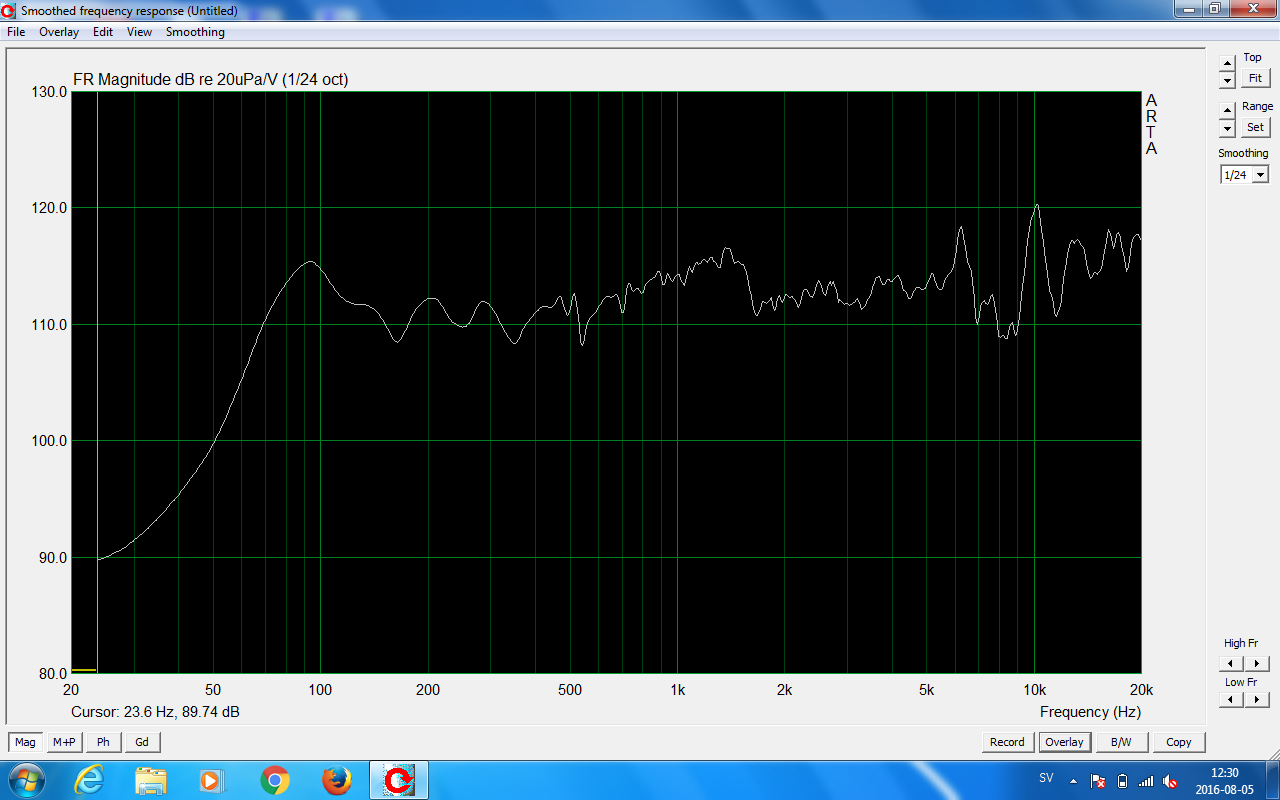
Task: Decrease Top level with down arrow
Action: (1227, 80)
